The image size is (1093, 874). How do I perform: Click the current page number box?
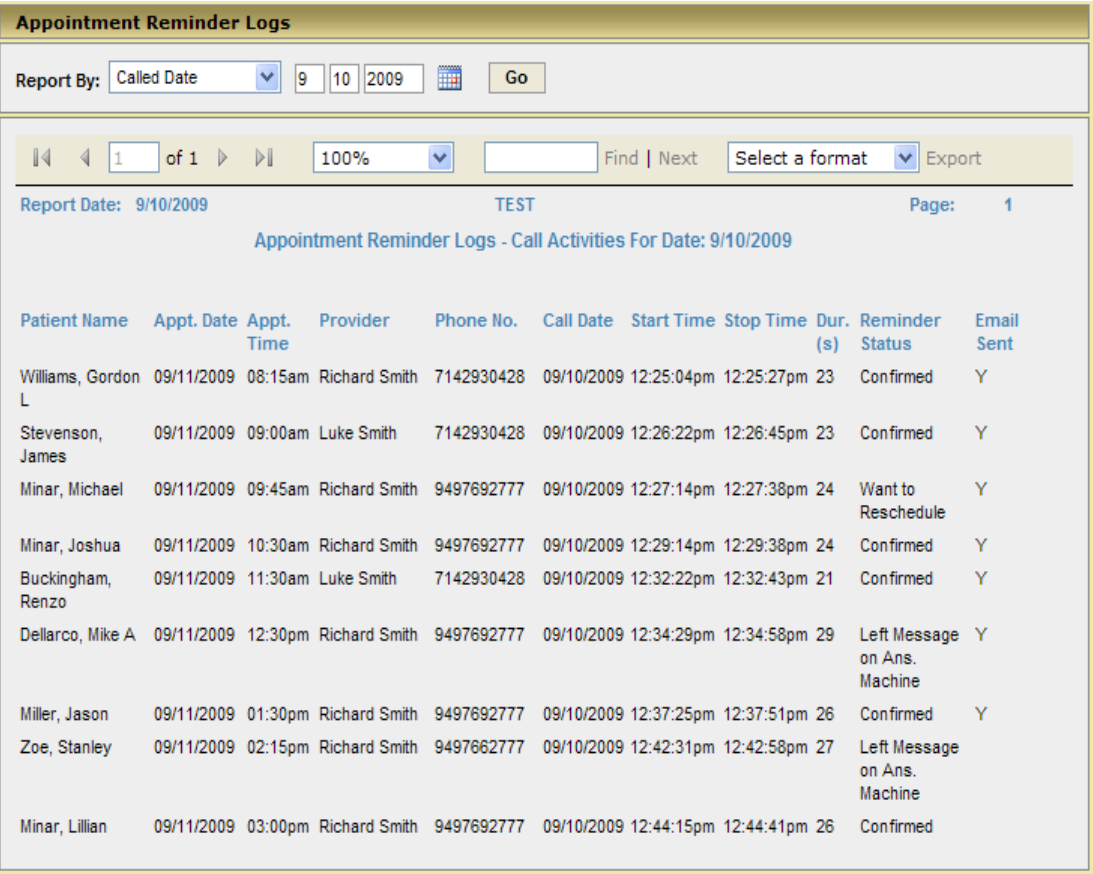(134, 158)
